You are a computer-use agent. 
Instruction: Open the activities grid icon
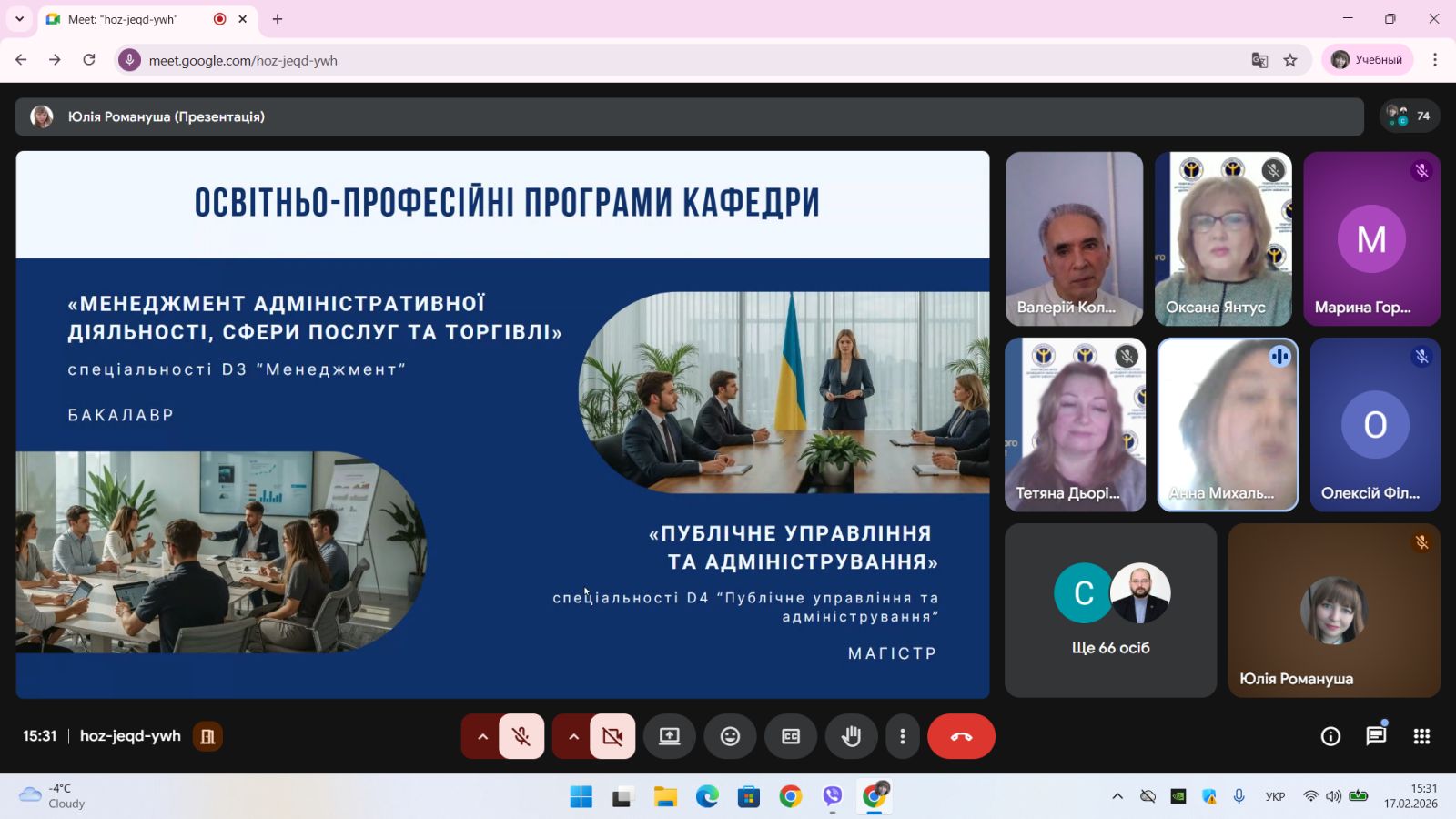click(1421, 736)
